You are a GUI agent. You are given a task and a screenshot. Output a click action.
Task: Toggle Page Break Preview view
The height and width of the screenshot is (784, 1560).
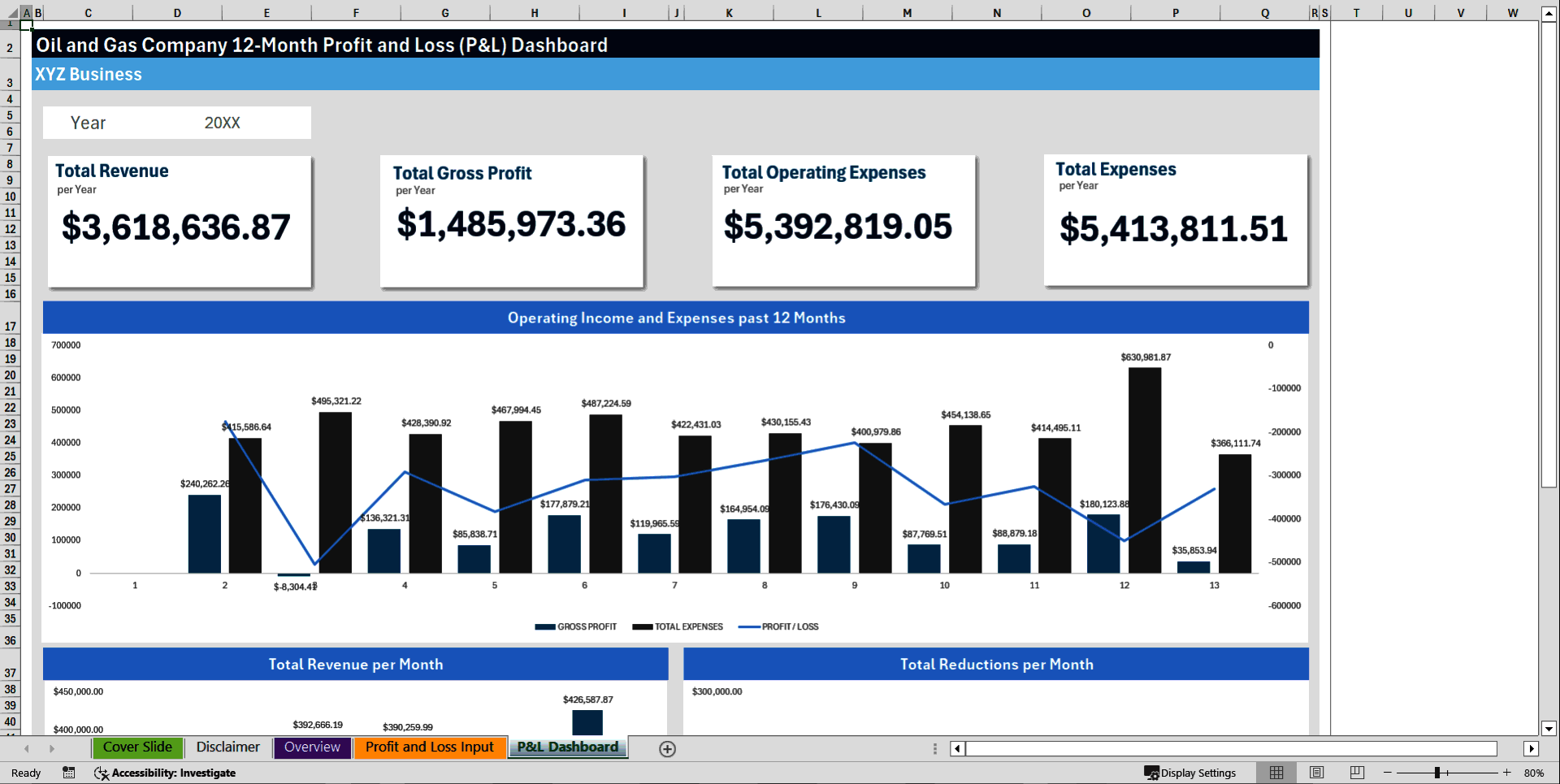coord(1356,772)
